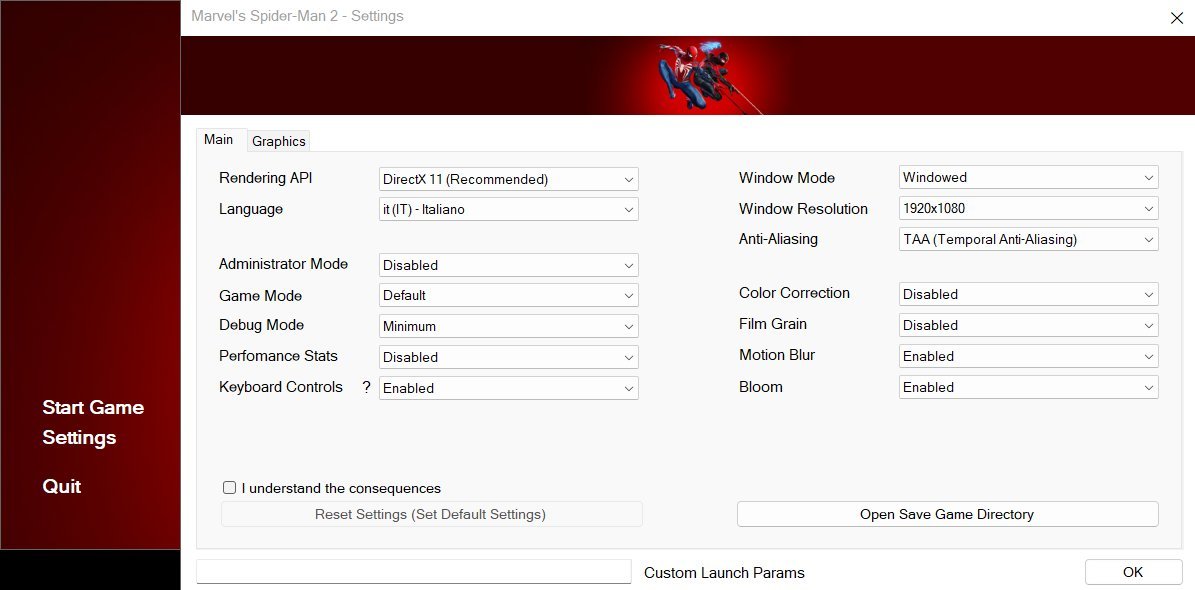Close the settings window with X
The width and height of the screenshot is (1195, 590).
pyautogui.click(x=1176, y=18)
